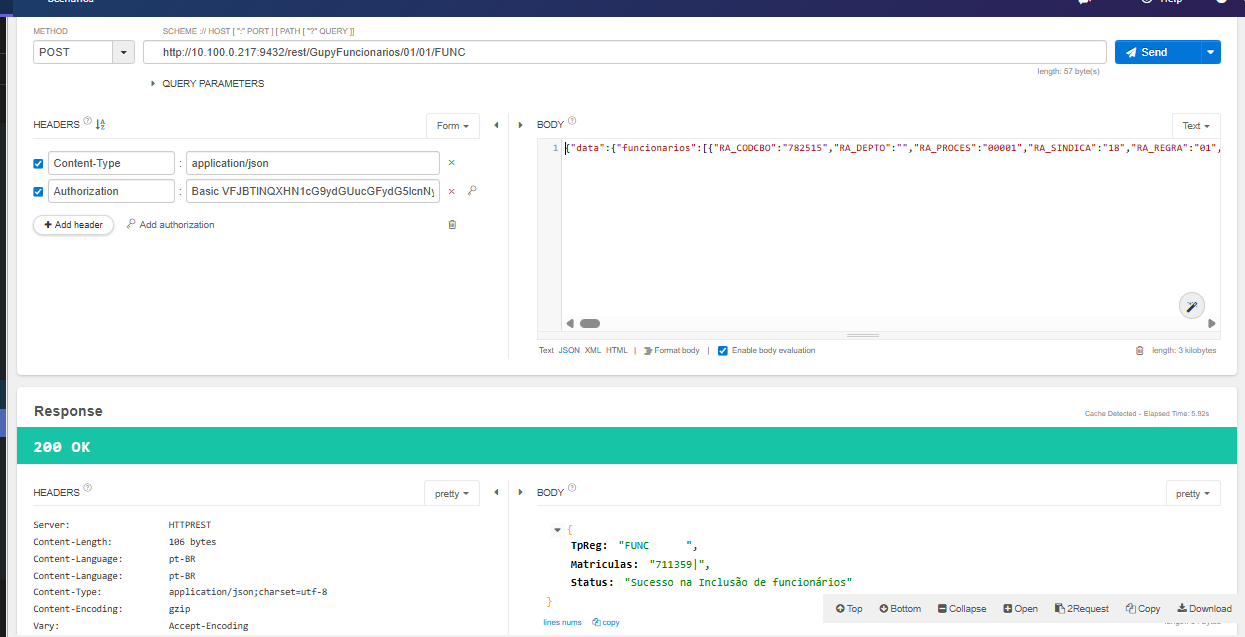Remove the Content-Type header row
This screenshot has height=637, width=1245.
[x=451, y=163]
